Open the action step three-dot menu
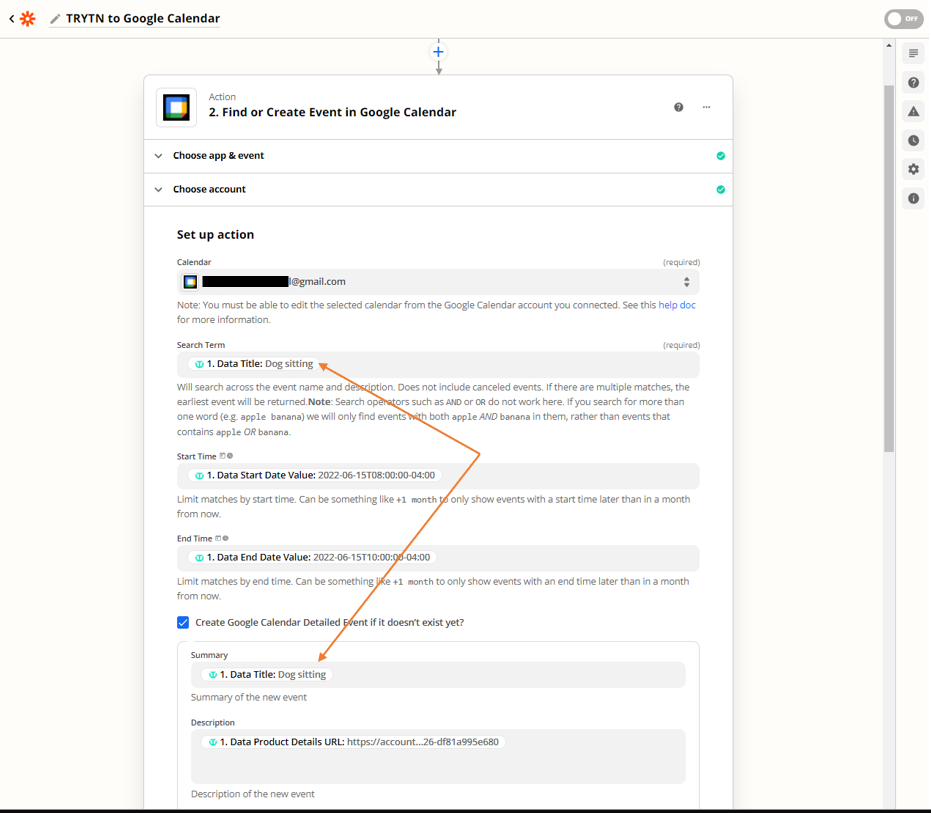Viewport: 931px width, 813px height. (x=707, y=107)
